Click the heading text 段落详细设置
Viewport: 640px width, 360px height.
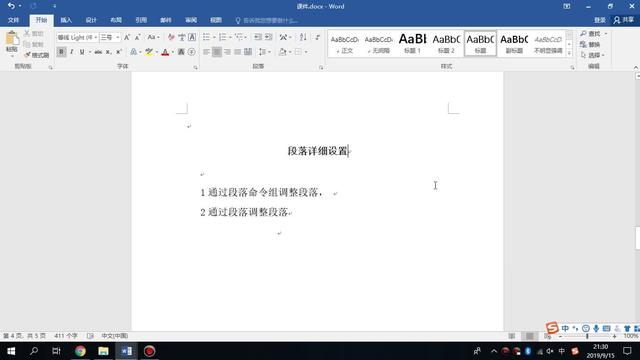(318, 151)
